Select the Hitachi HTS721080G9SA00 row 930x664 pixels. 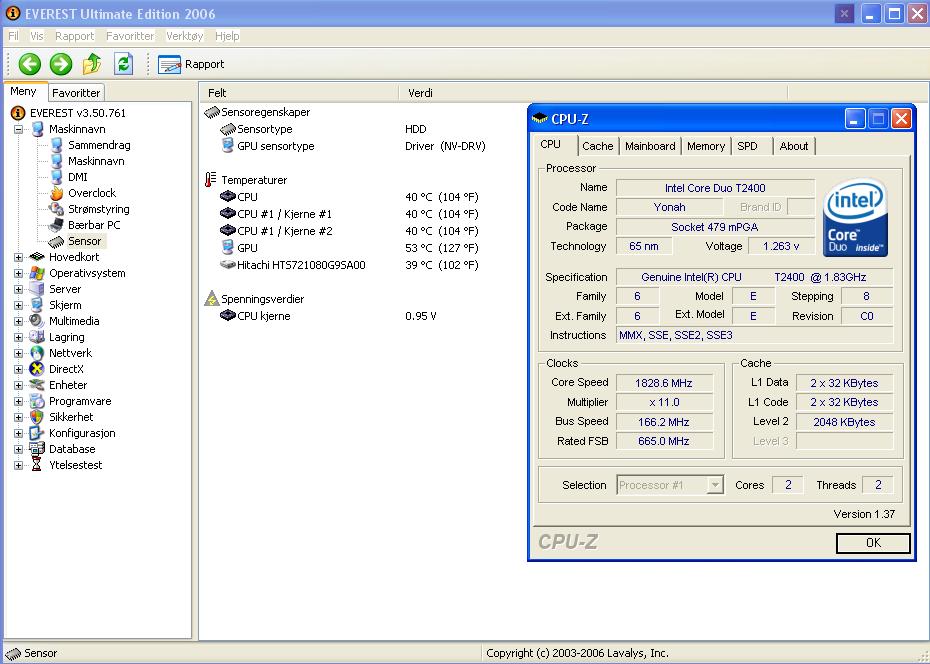coord(349,265)
